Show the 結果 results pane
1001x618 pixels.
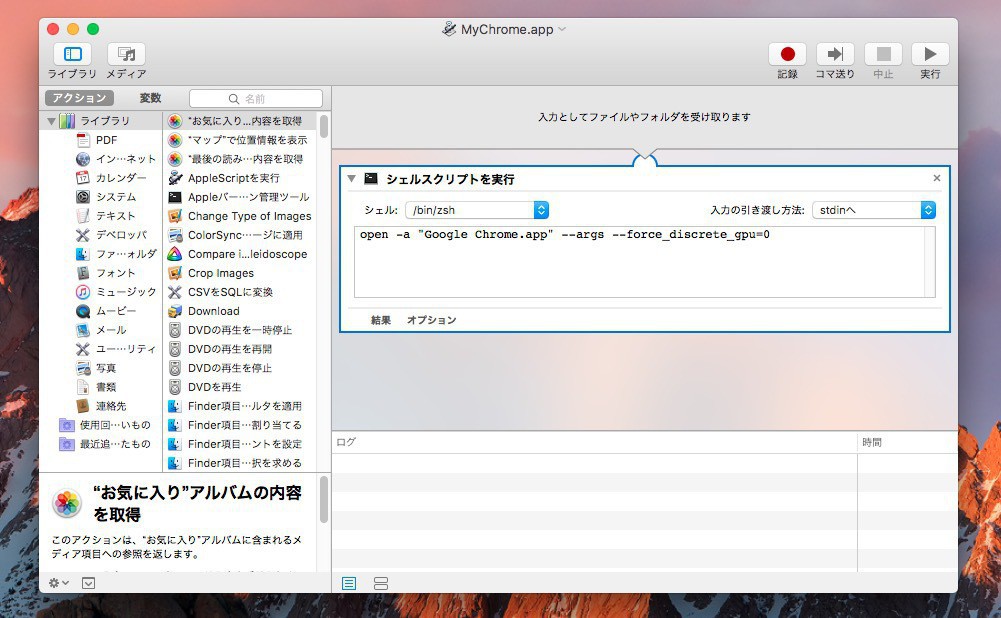pos(380,320)
